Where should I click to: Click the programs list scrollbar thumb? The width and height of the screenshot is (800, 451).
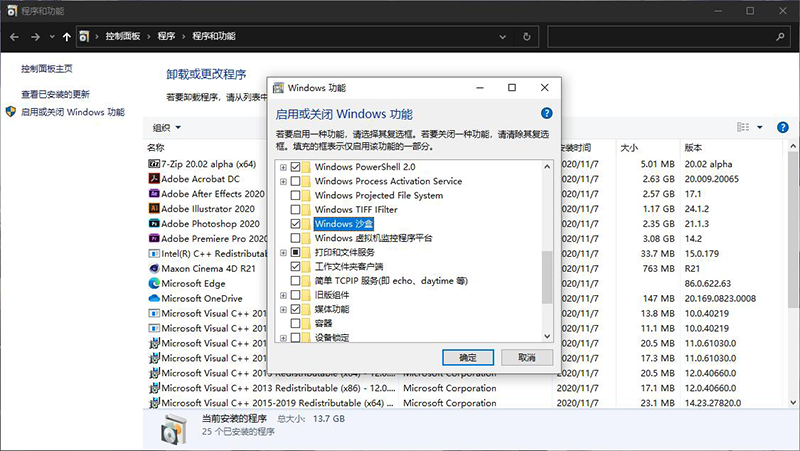793,230
